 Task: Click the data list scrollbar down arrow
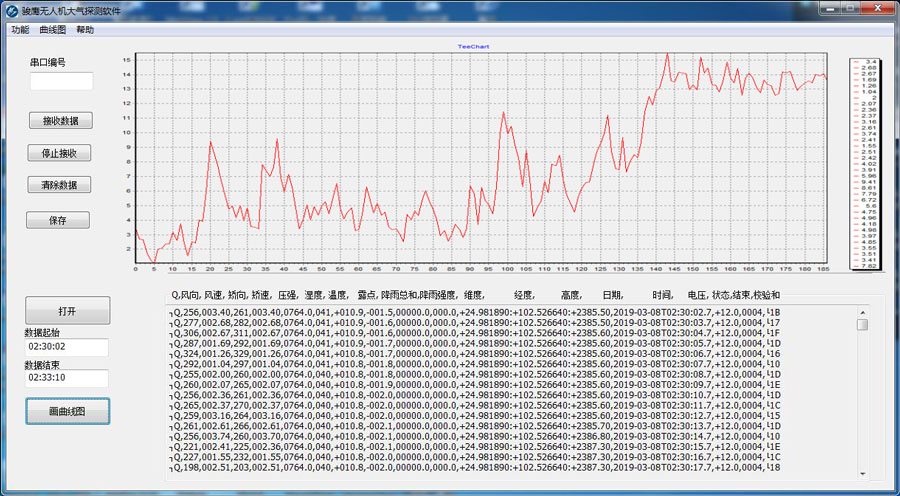point(862,474)
